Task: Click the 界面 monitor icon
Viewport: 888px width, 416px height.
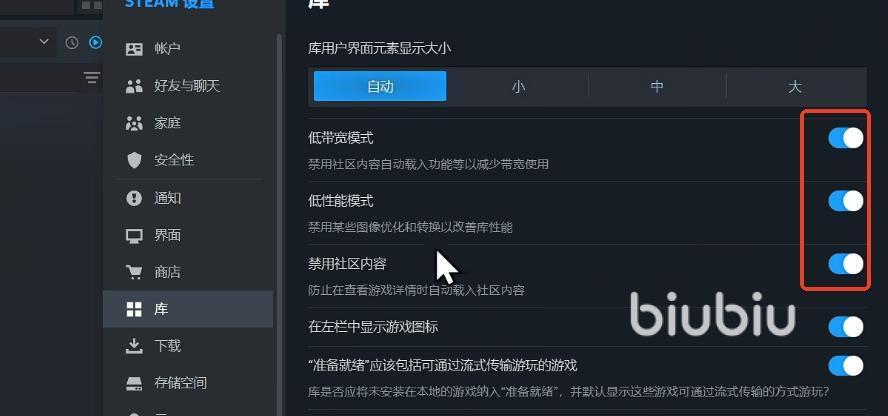Action: click(134, 235)
